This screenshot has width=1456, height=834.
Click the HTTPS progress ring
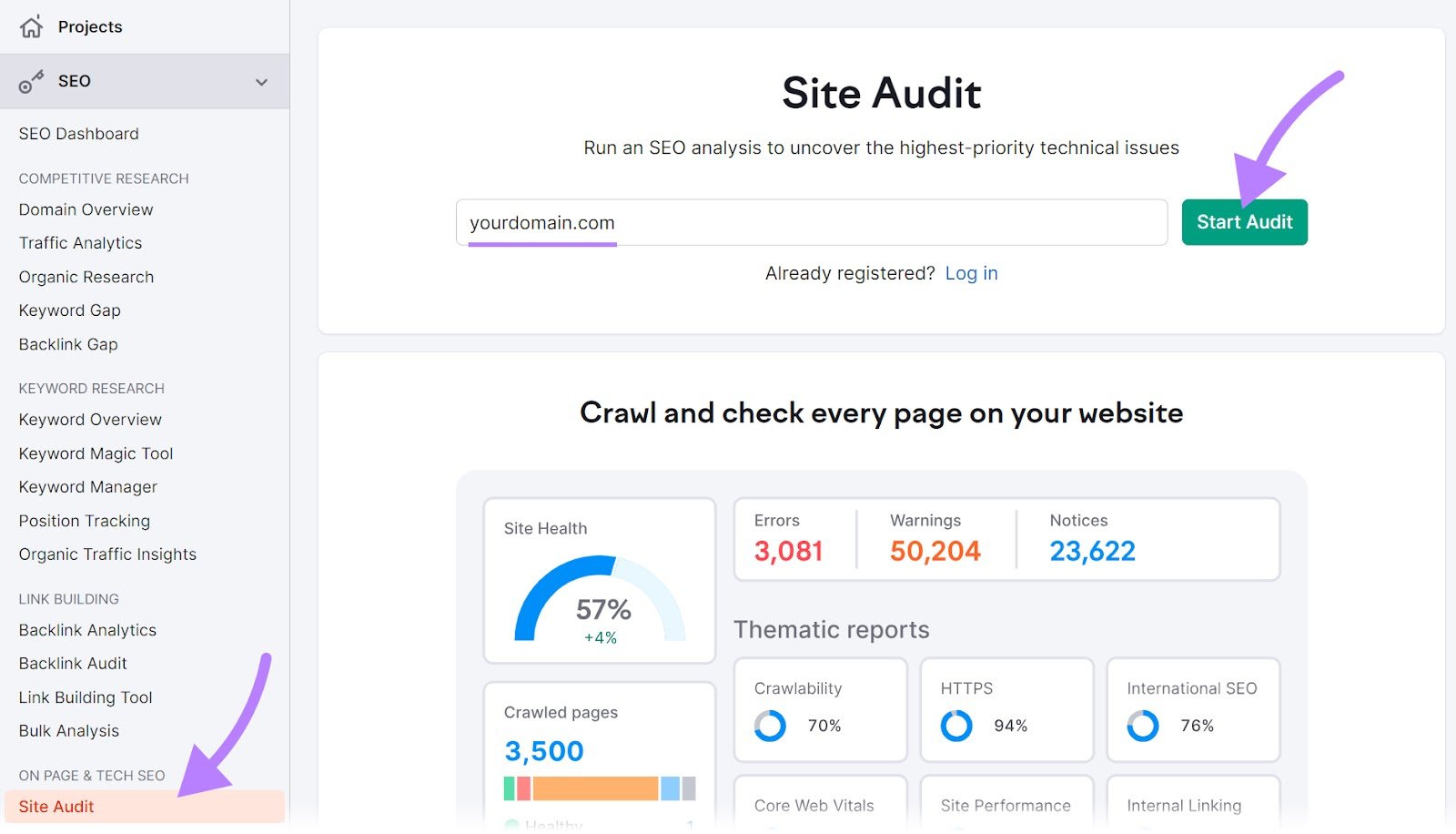(956, 726)
